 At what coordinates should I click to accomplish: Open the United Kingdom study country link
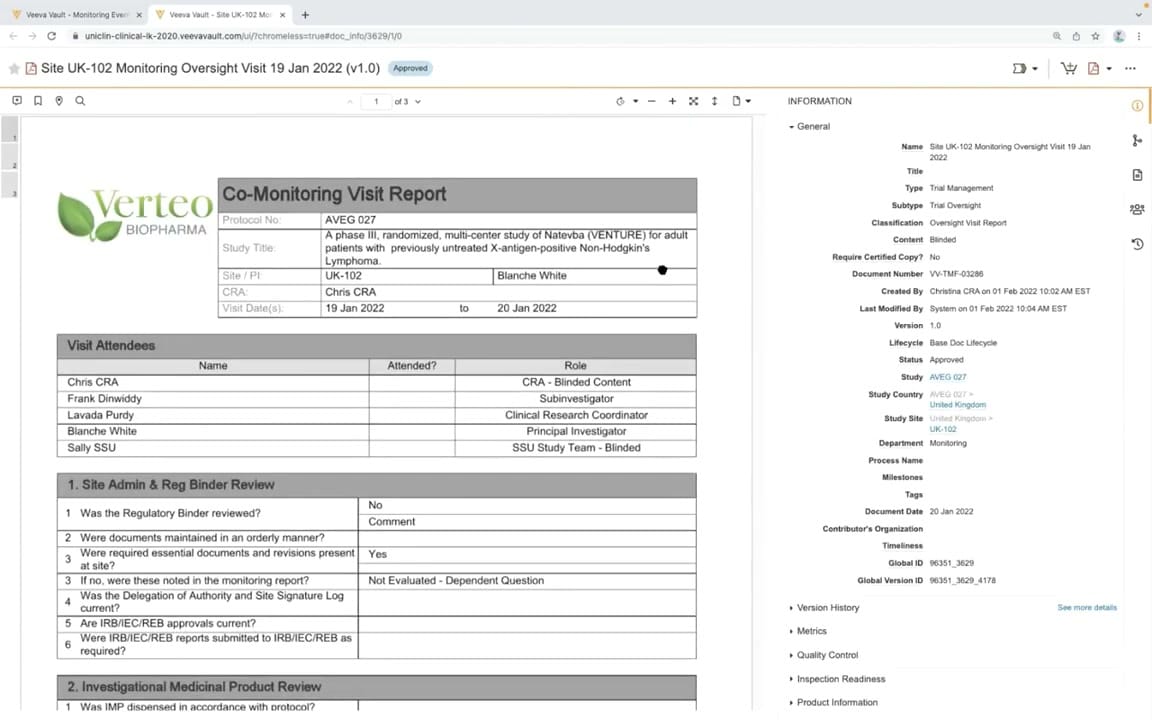click(x=957, y=405)
